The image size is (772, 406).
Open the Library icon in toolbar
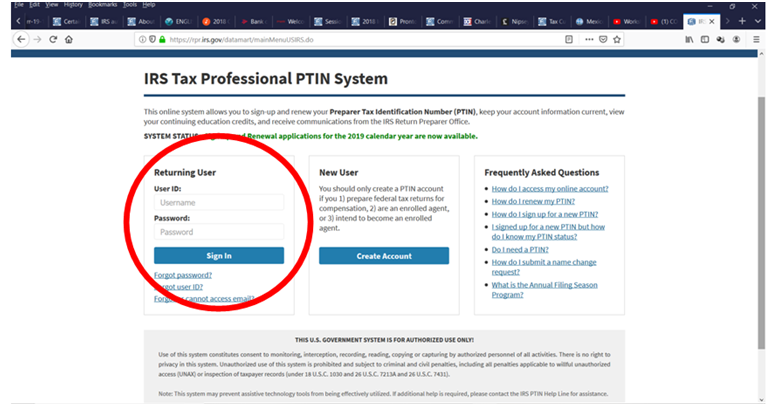coord(689,39)
